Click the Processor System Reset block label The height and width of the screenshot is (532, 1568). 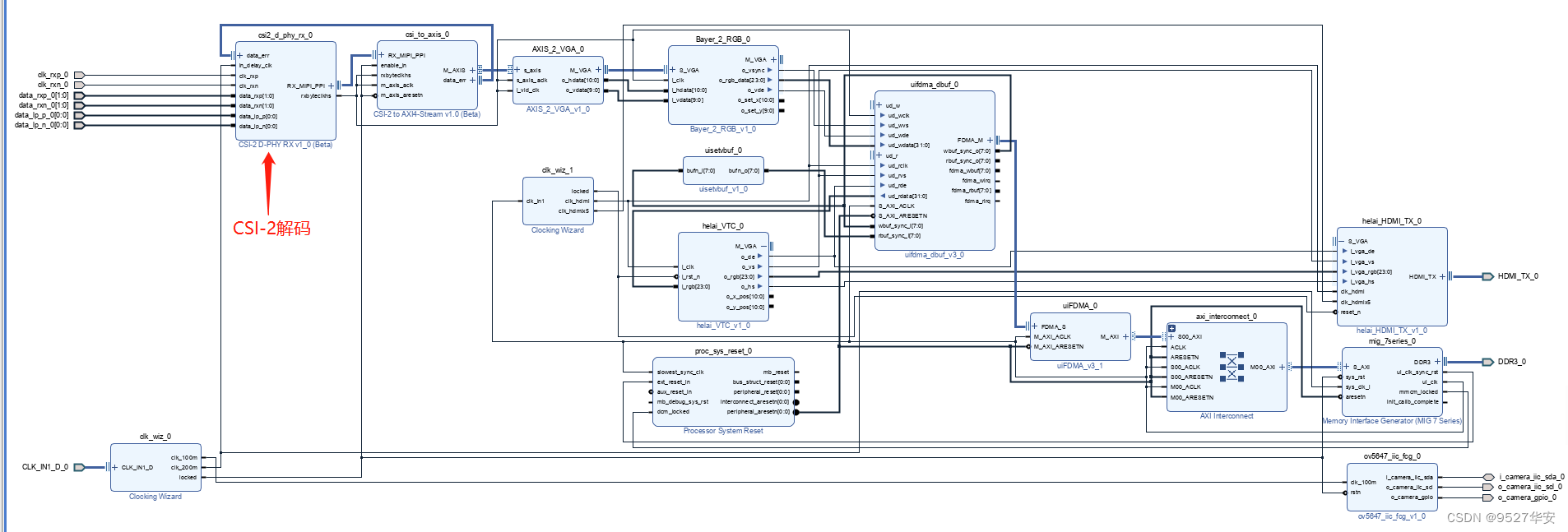(x=723, y=431)
